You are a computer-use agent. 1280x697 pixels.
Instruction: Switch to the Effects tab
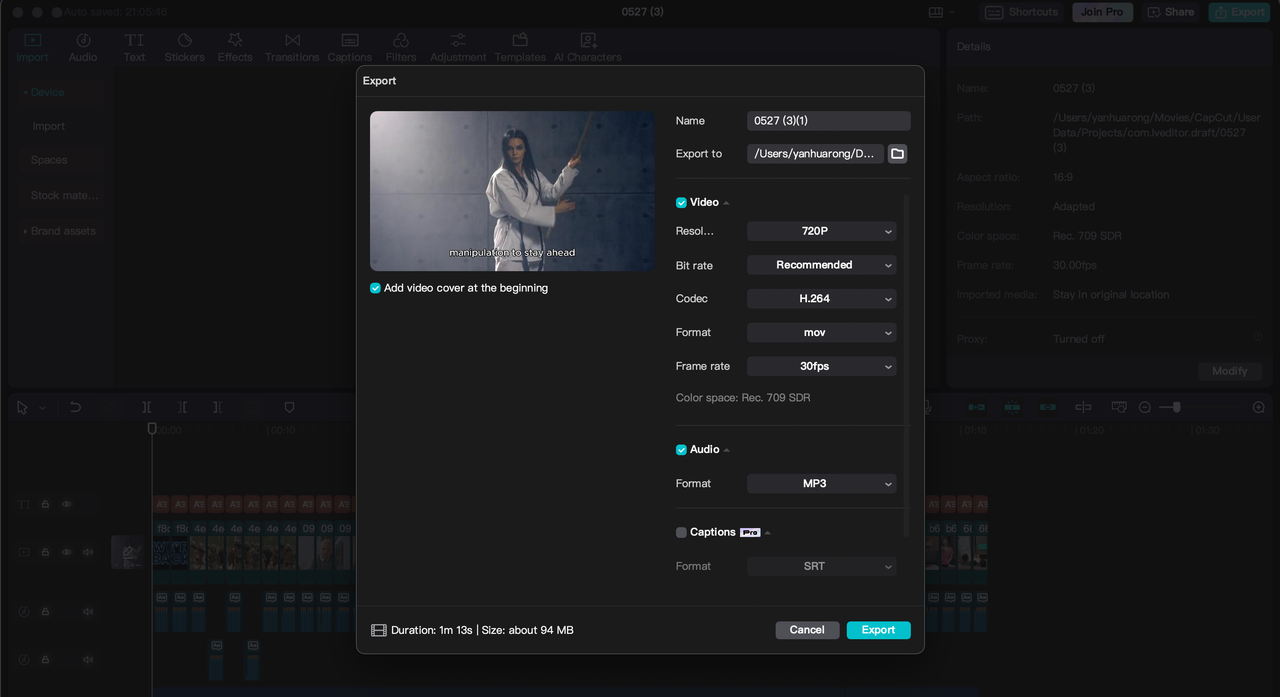tap(235, 47)
